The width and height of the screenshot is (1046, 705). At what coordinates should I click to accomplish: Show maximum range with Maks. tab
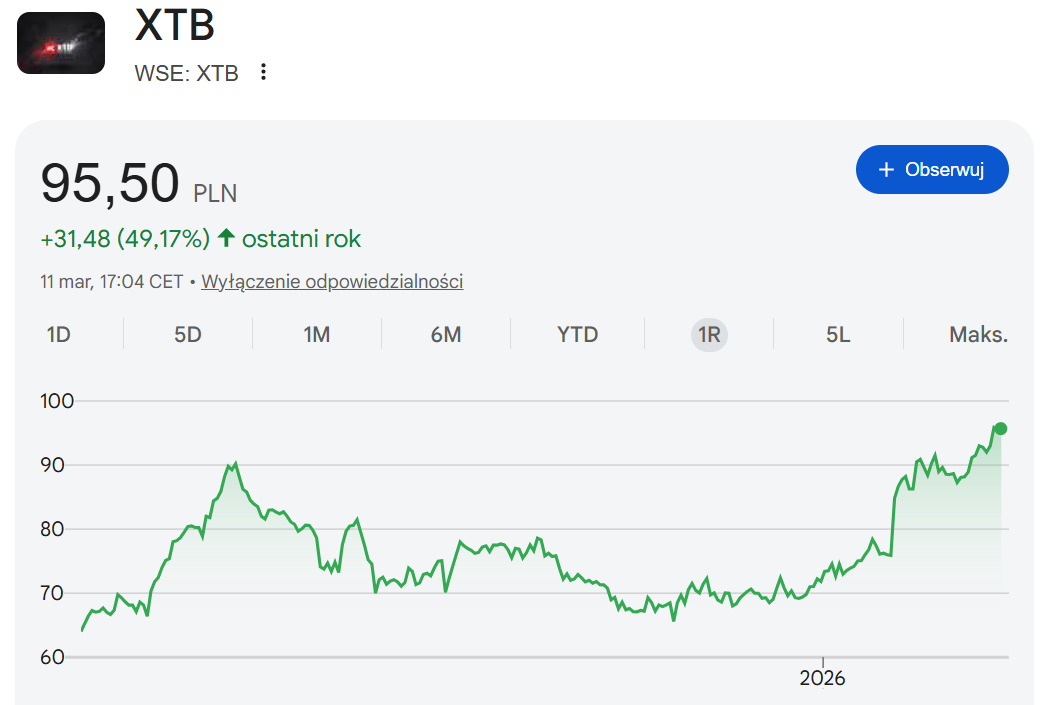978,334
